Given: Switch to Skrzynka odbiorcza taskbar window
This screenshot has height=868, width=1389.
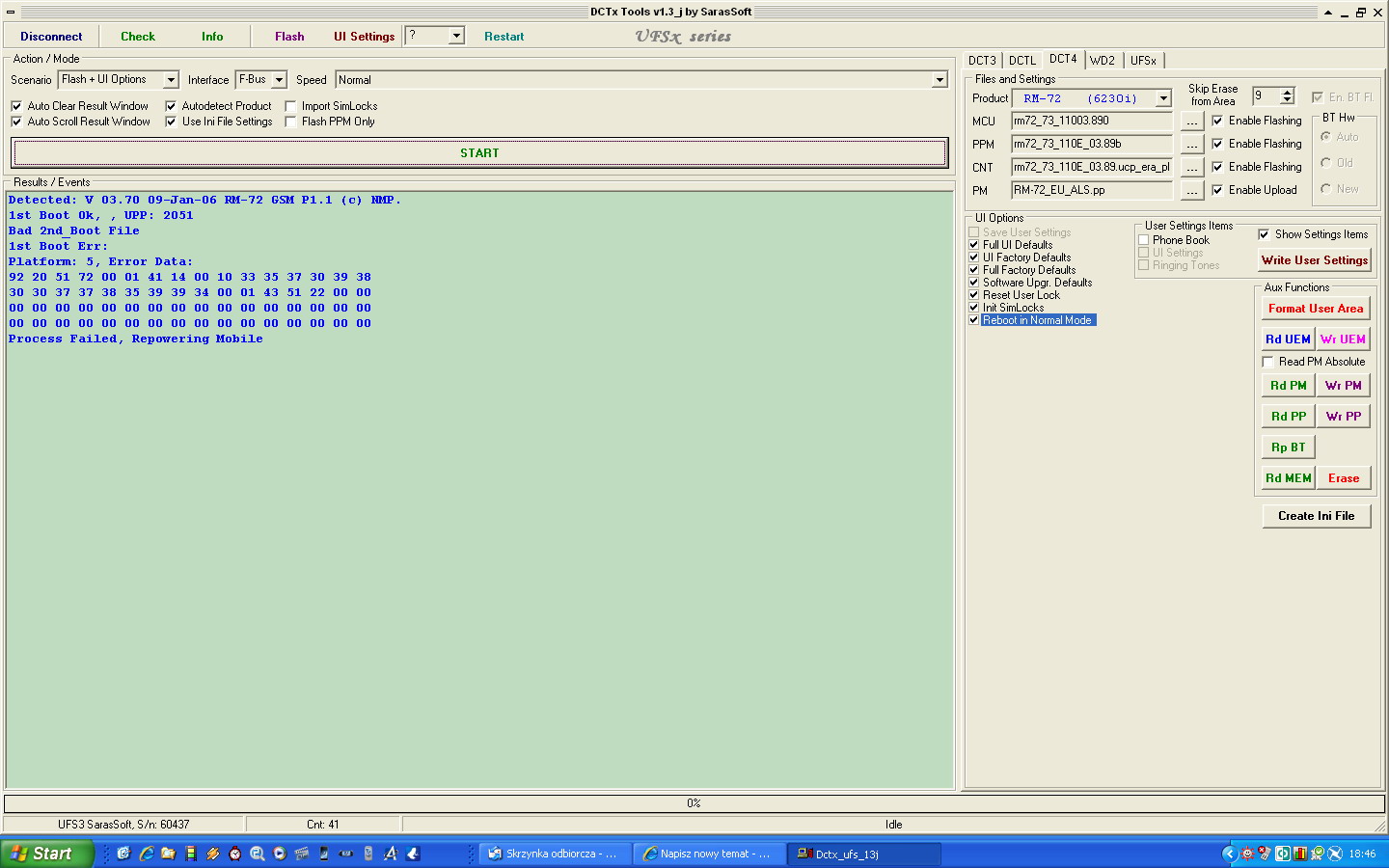Looking at the screenshot, I should 555,854.
